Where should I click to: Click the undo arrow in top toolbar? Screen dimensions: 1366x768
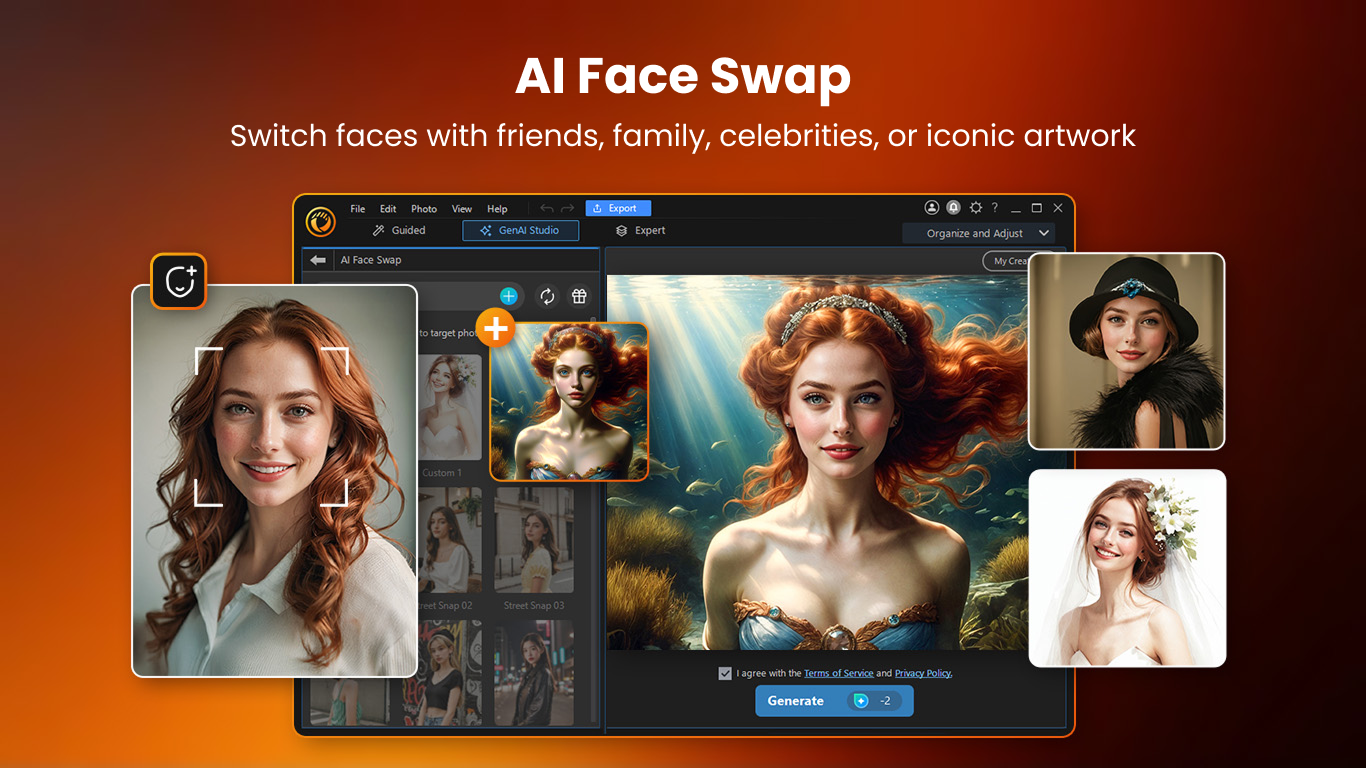pyautogui.click(x=547, y=208)
